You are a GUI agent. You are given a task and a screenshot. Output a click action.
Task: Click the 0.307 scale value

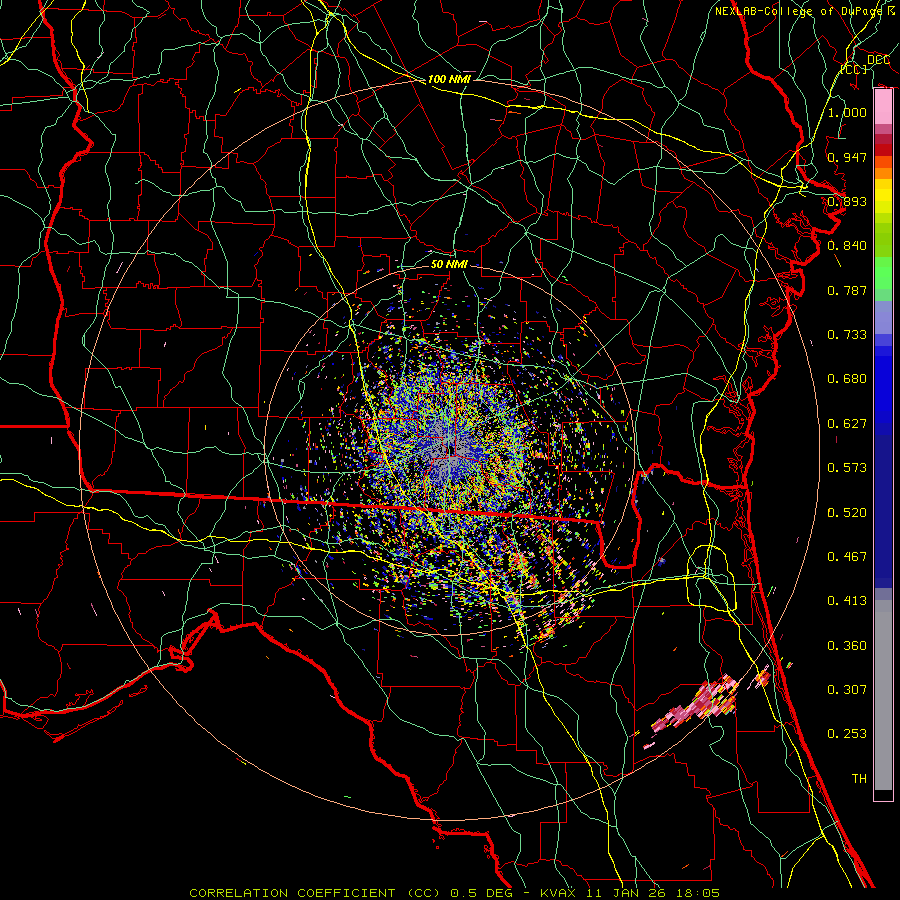[x=847, y=690]
